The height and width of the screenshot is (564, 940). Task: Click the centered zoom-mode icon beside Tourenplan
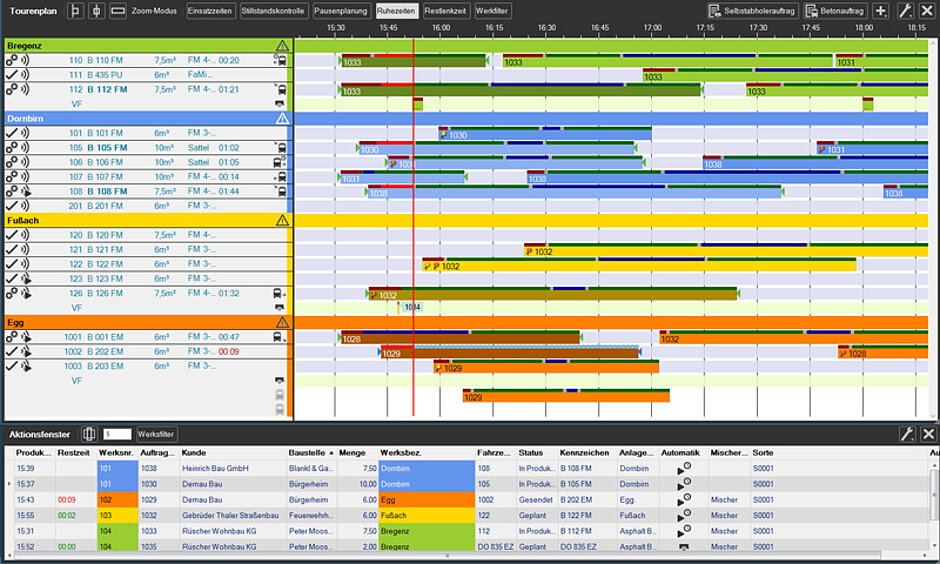tap(96, 10)
